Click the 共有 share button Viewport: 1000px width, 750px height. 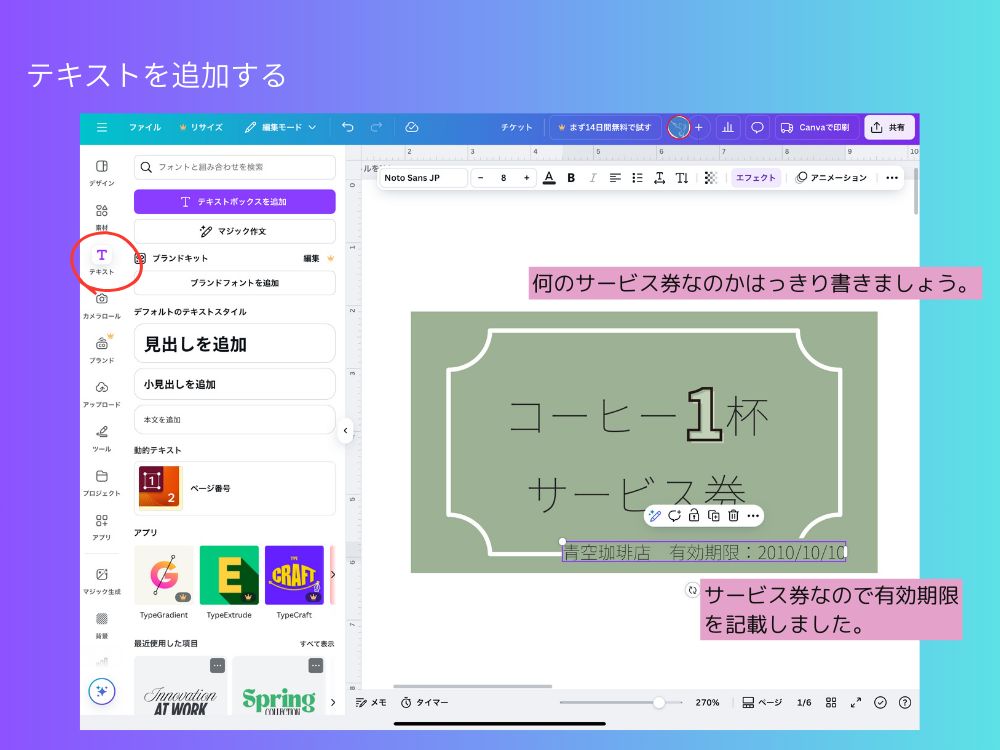(889, 127)
